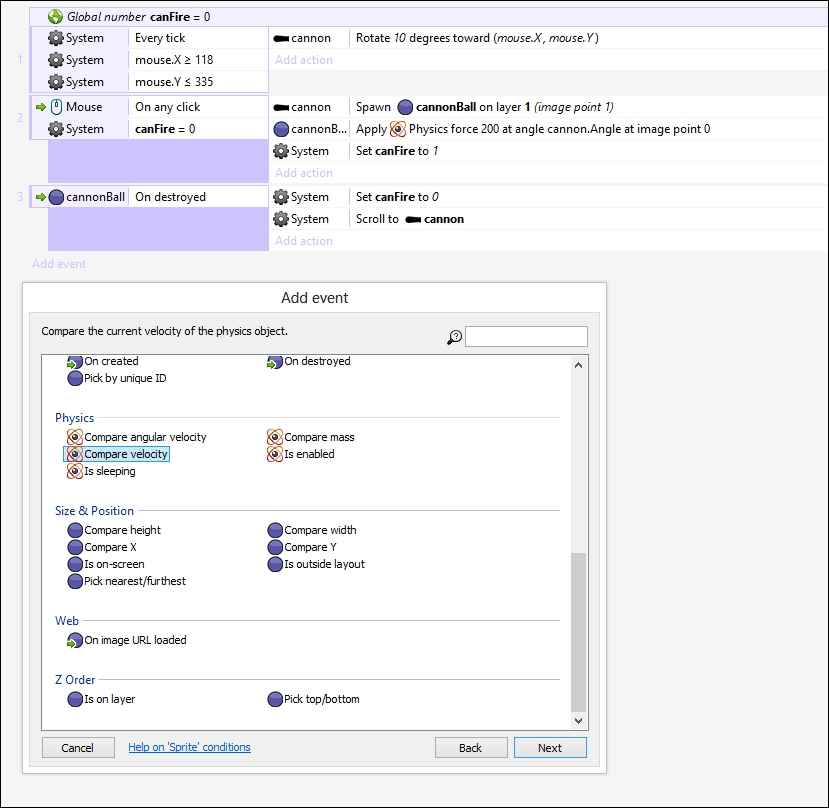Click Add event below event 3
This screenshot has height=808, width=829.
click(59, 264)
